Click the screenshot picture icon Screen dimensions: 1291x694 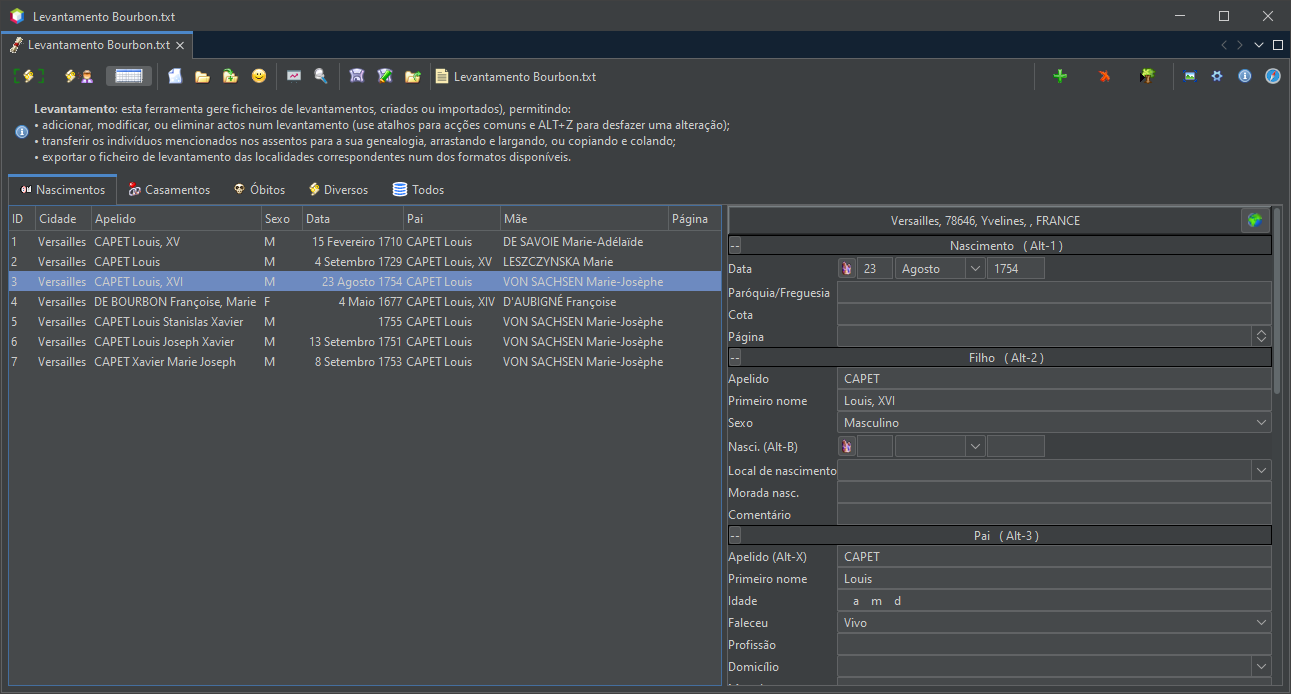(1190, 76)
